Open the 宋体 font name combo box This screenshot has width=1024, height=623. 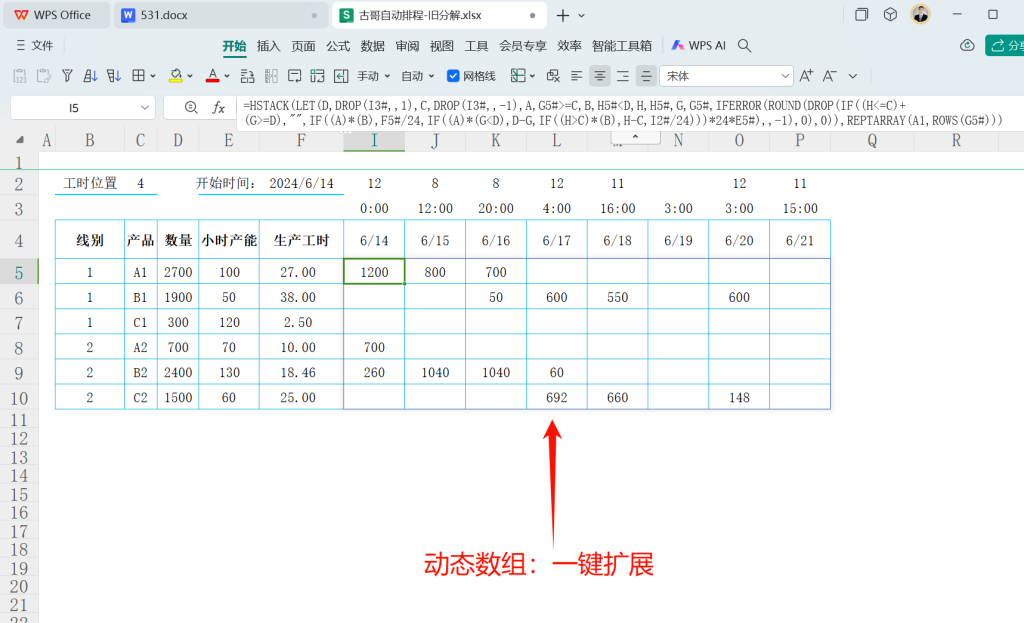tap(726, 76)
